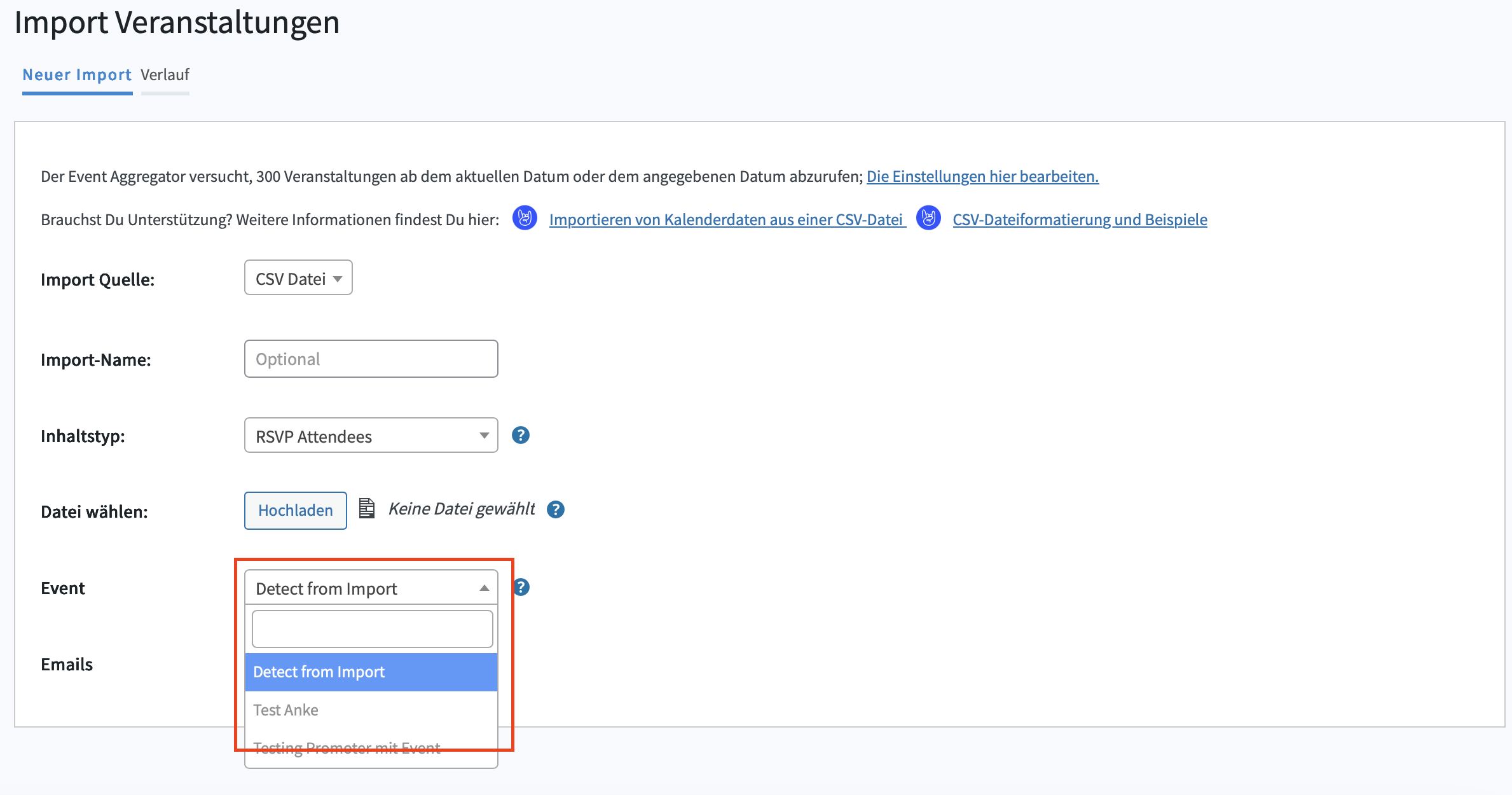The image size is (1512, 795).
Task: Click the document file icon beside Hochladen
Action: (367, 509)
